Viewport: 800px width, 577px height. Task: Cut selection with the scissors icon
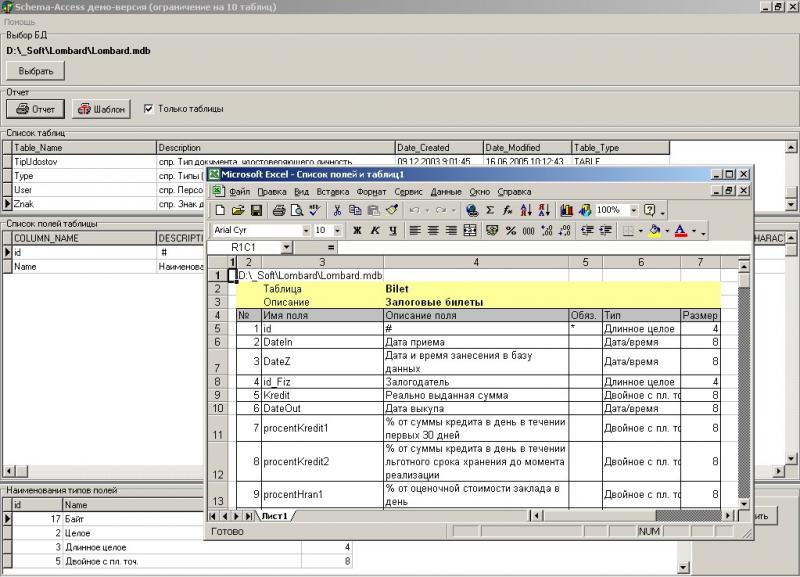[337, 210]
